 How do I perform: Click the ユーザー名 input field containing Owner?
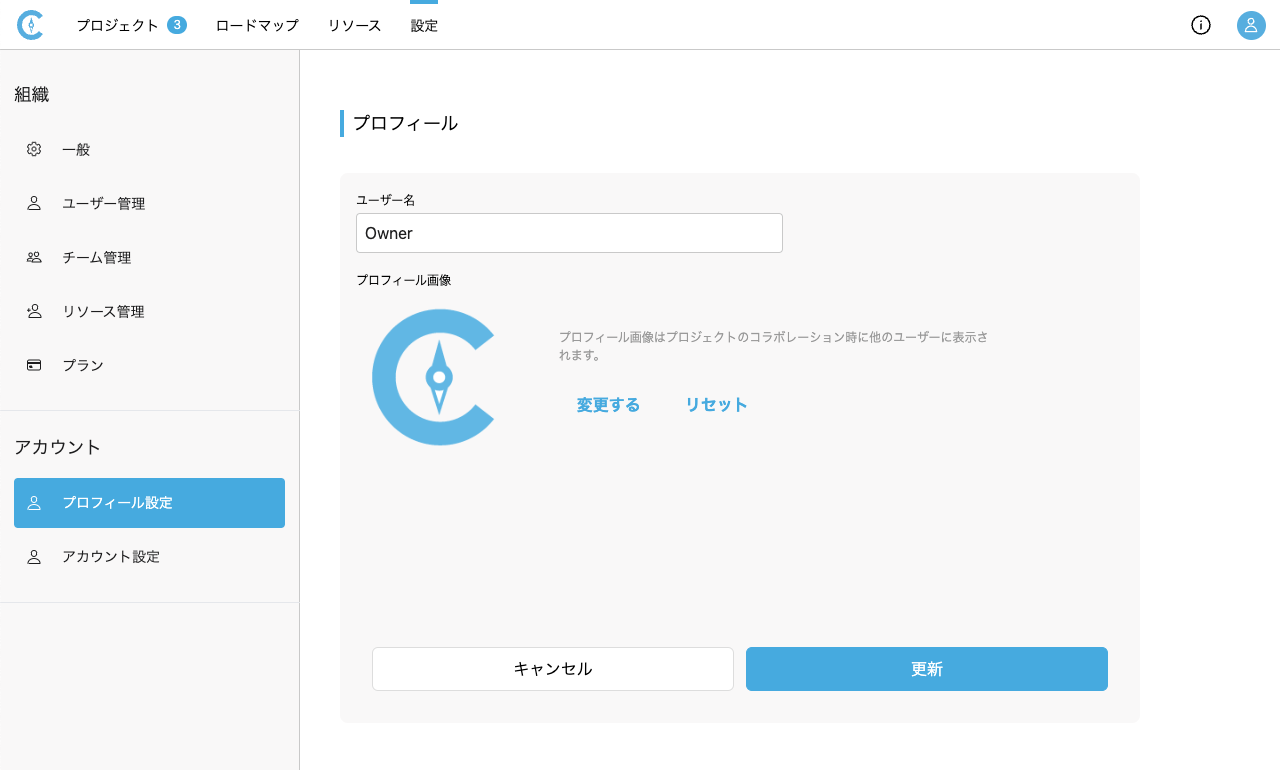(569, 233)
